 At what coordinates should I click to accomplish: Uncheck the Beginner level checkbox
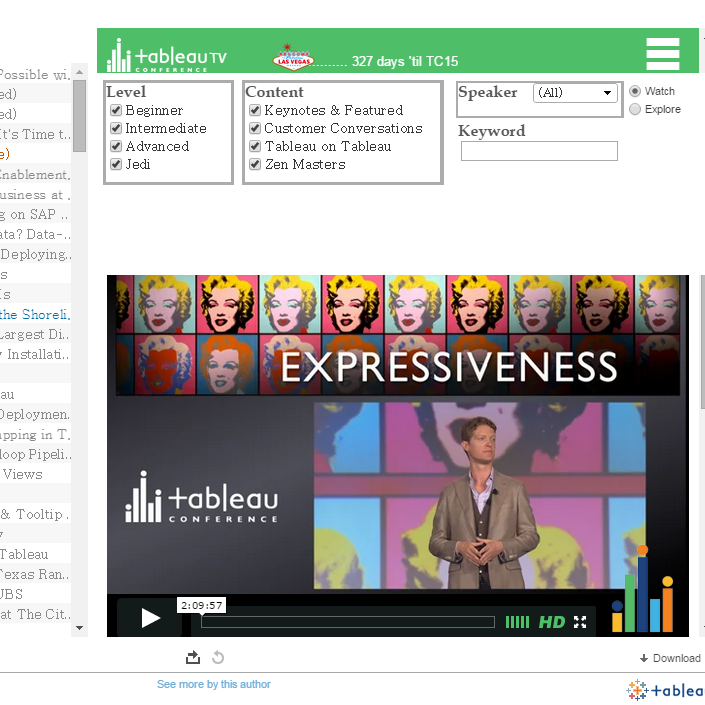coord(116,111)
